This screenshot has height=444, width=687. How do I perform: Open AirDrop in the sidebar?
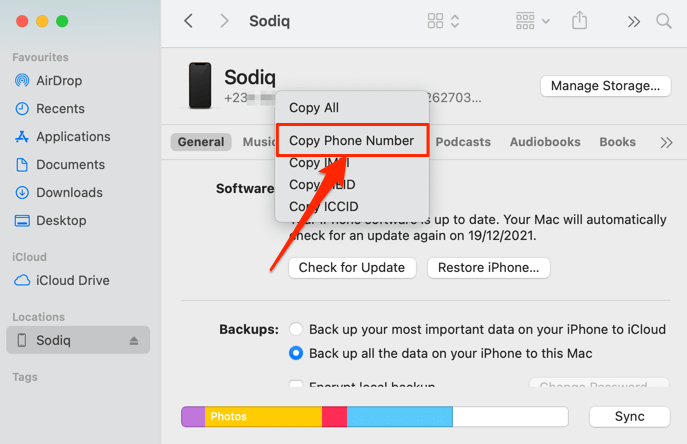tap(59, 81)
